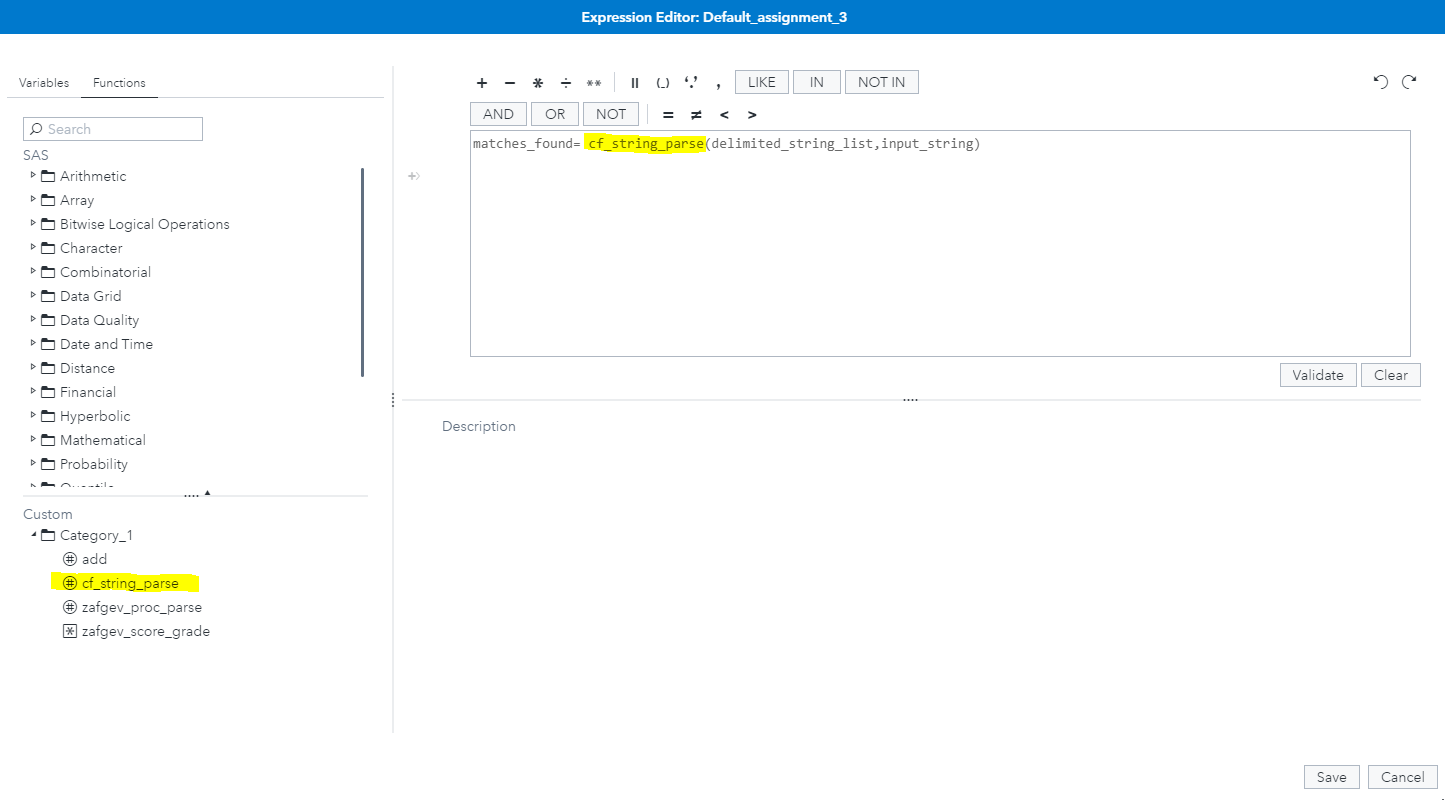The height and width of the screenshot is (800, 1445).
Task: Switch to the Variables tab
Action: pos(43,83)
